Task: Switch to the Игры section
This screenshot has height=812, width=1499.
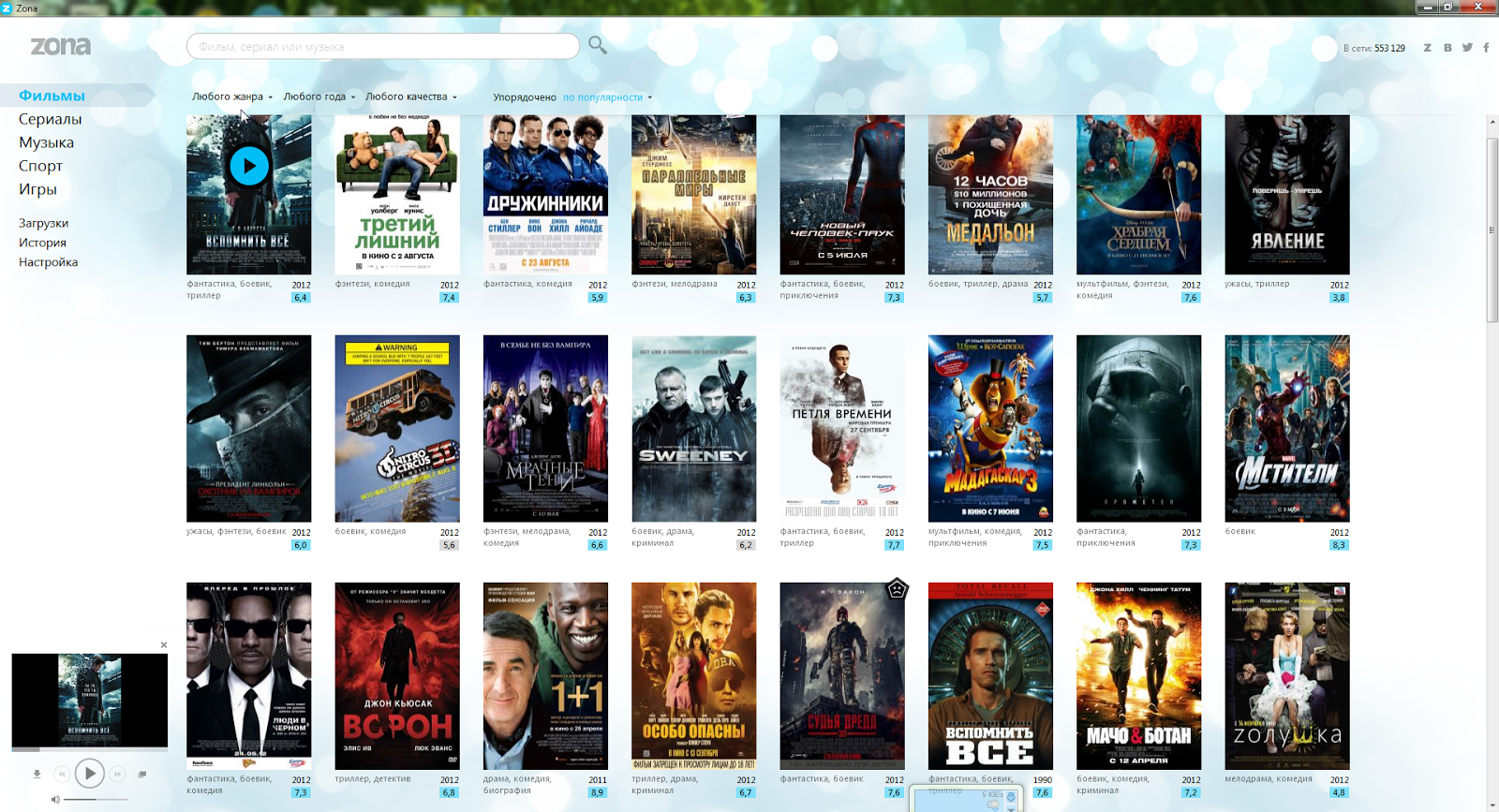Action: [x=38, y=189]
